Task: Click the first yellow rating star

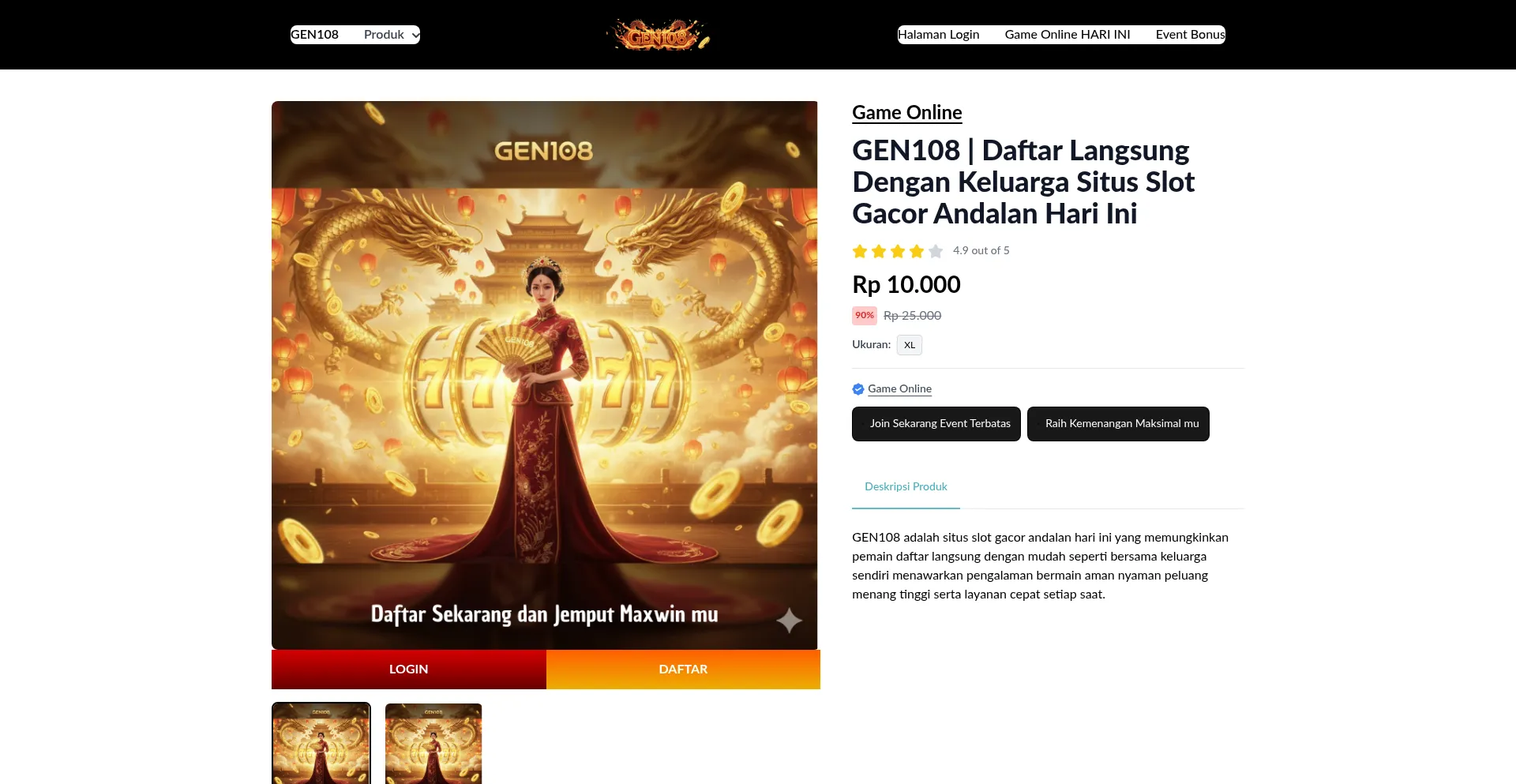Action: tap(860, 251)
